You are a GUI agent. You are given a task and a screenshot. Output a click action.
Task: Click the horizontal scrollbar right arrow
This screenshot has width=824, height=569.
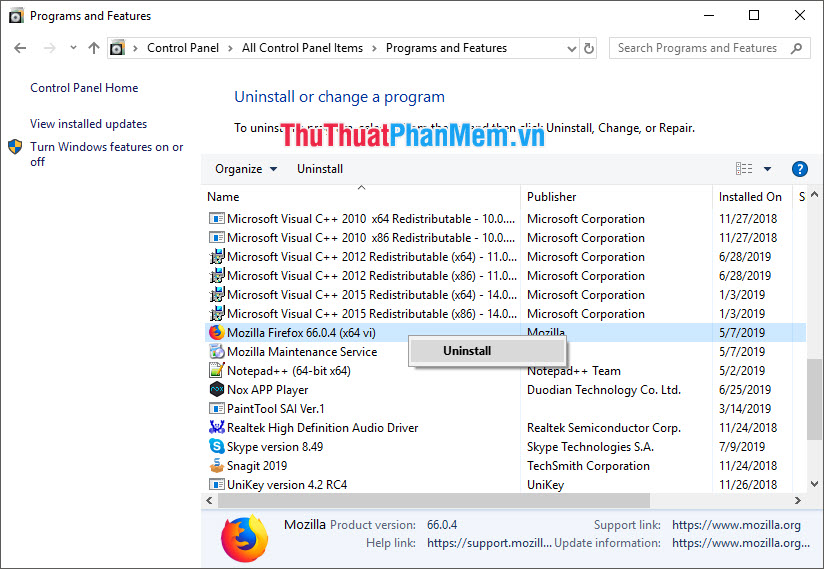click(x=798, y=500)
